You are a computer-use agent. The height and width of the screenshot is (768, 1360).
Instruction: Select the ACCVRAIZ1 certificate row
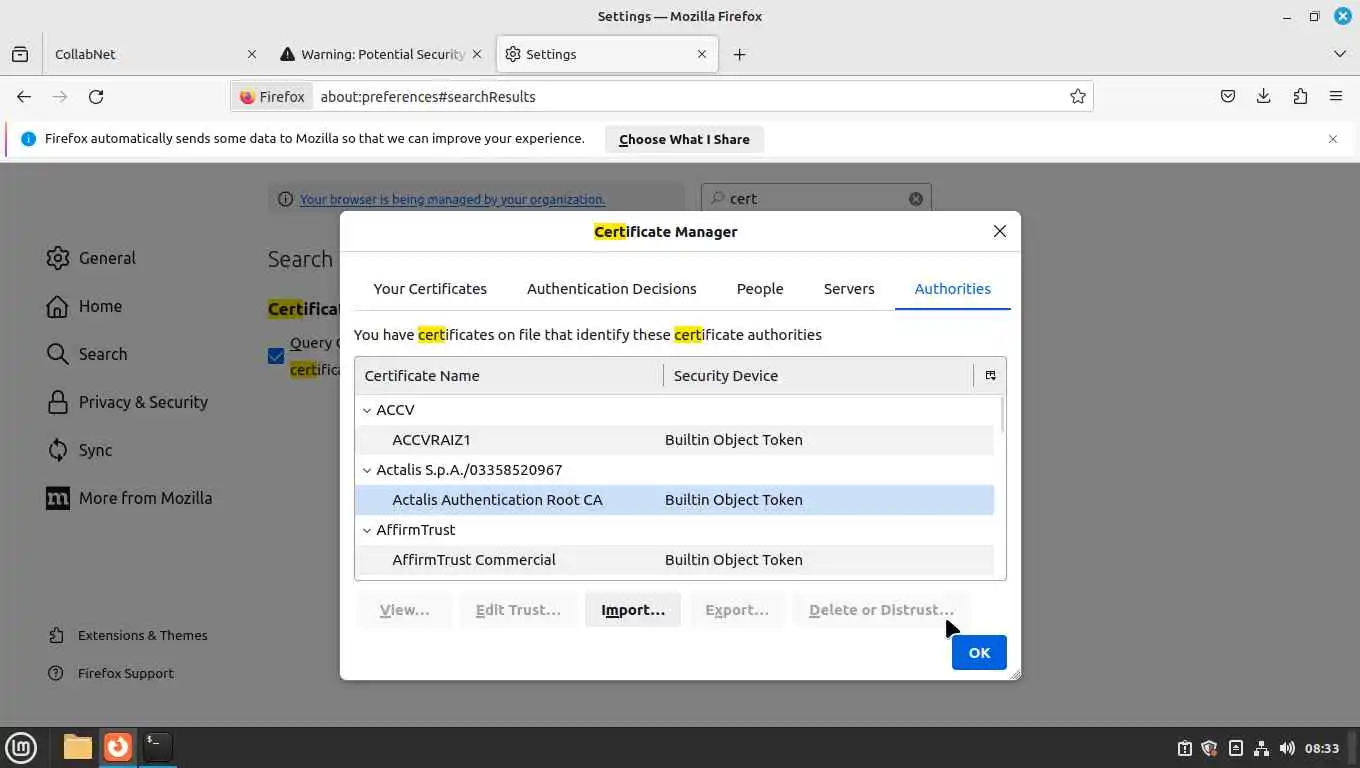675,440
